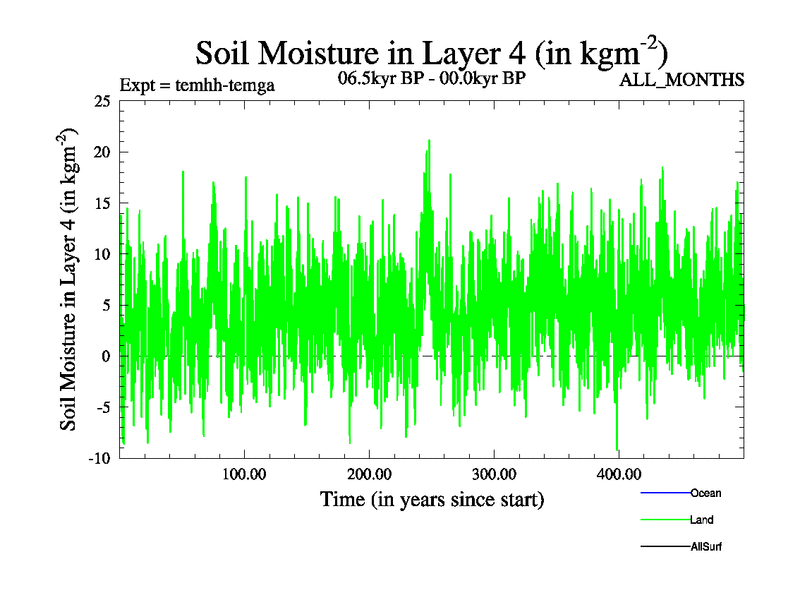Click the -10 y-axis tick label
Viewport: 800px width, 600px height.
(99, 458)
